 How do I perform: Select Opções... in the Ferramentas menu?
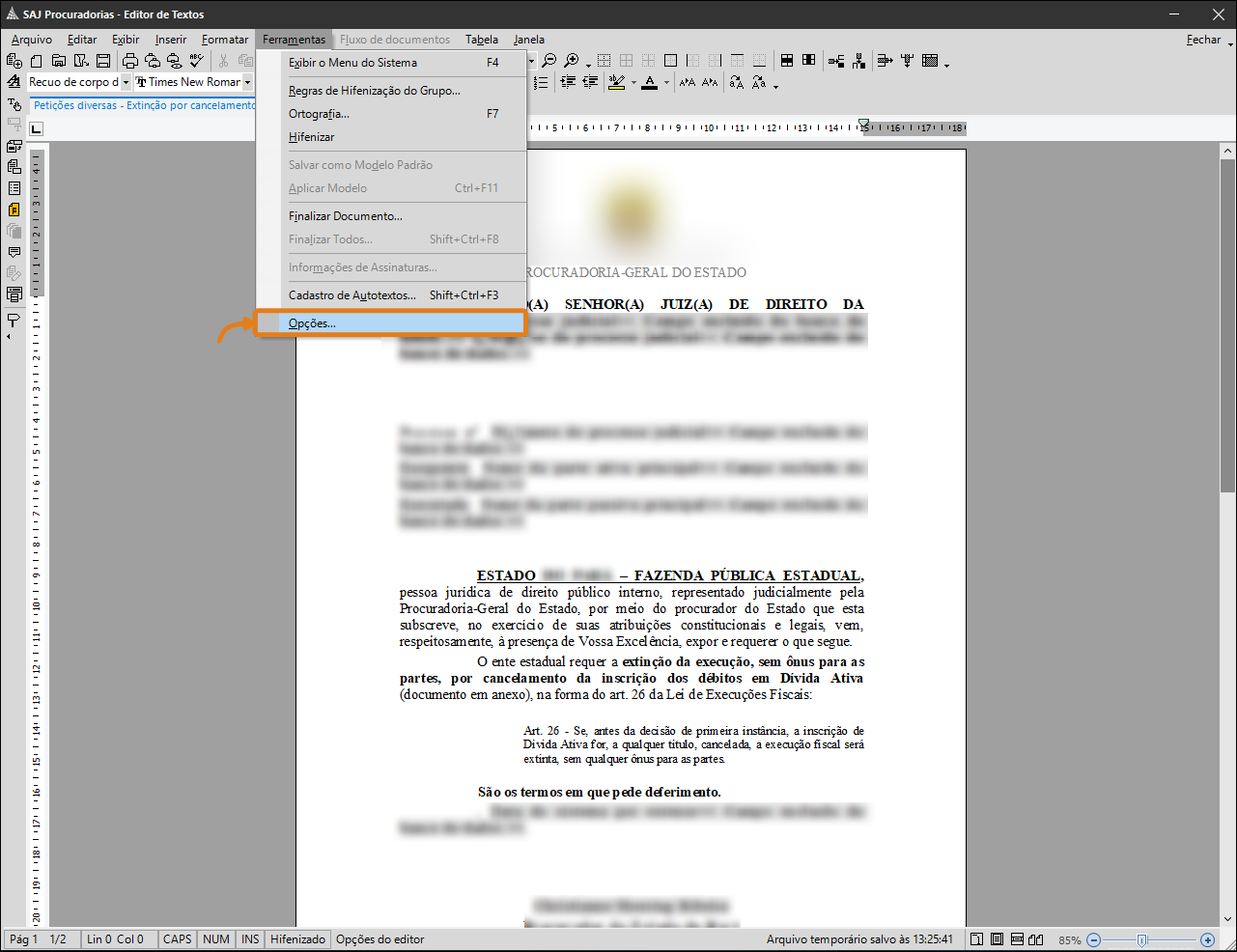click(x=312, y=323)
